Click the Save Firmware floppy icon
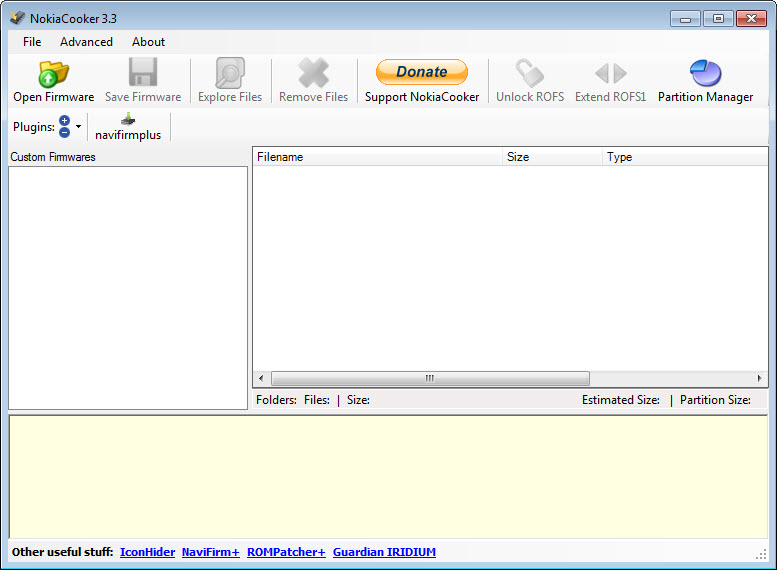 coord(143,72)
